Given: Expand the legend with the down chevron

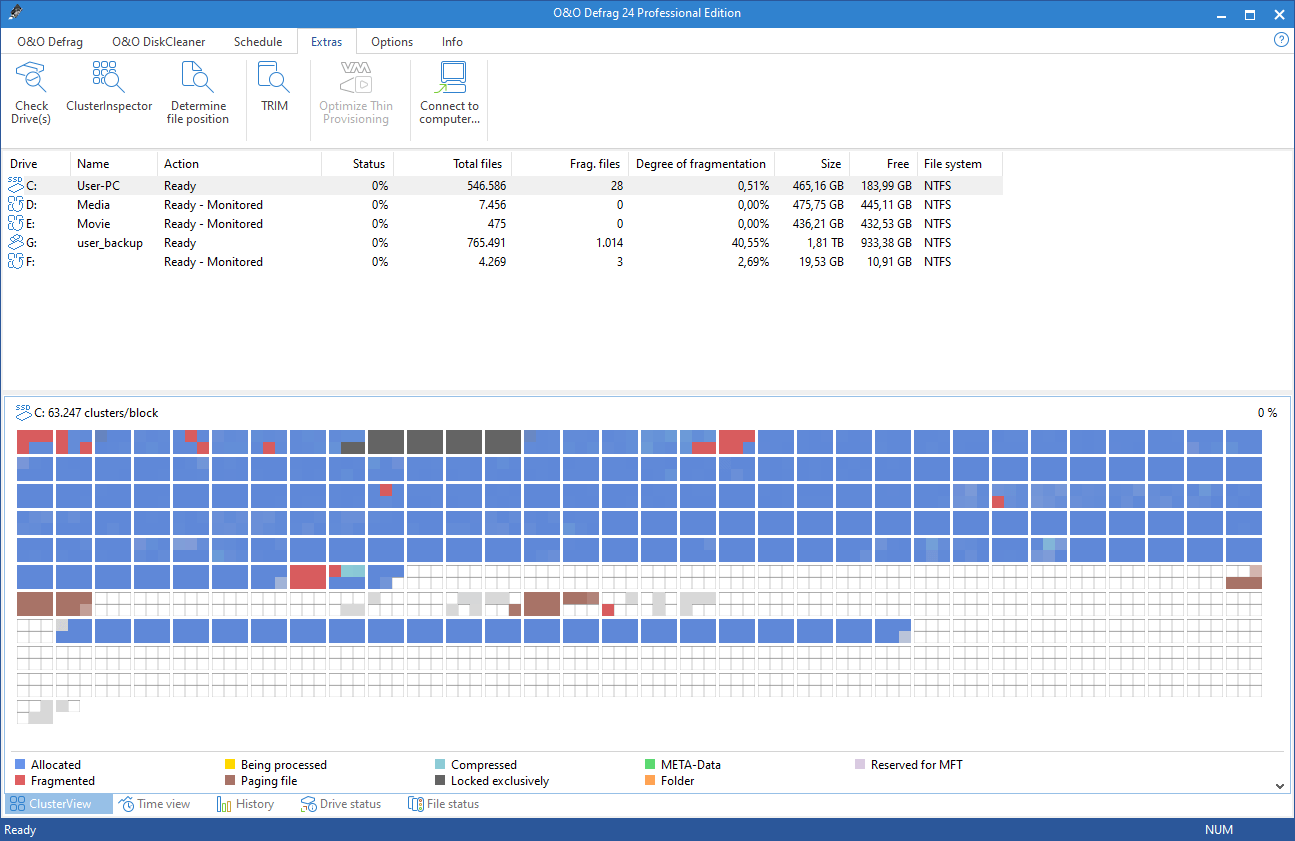Looking at the screenshot, I should point(1280,787).
